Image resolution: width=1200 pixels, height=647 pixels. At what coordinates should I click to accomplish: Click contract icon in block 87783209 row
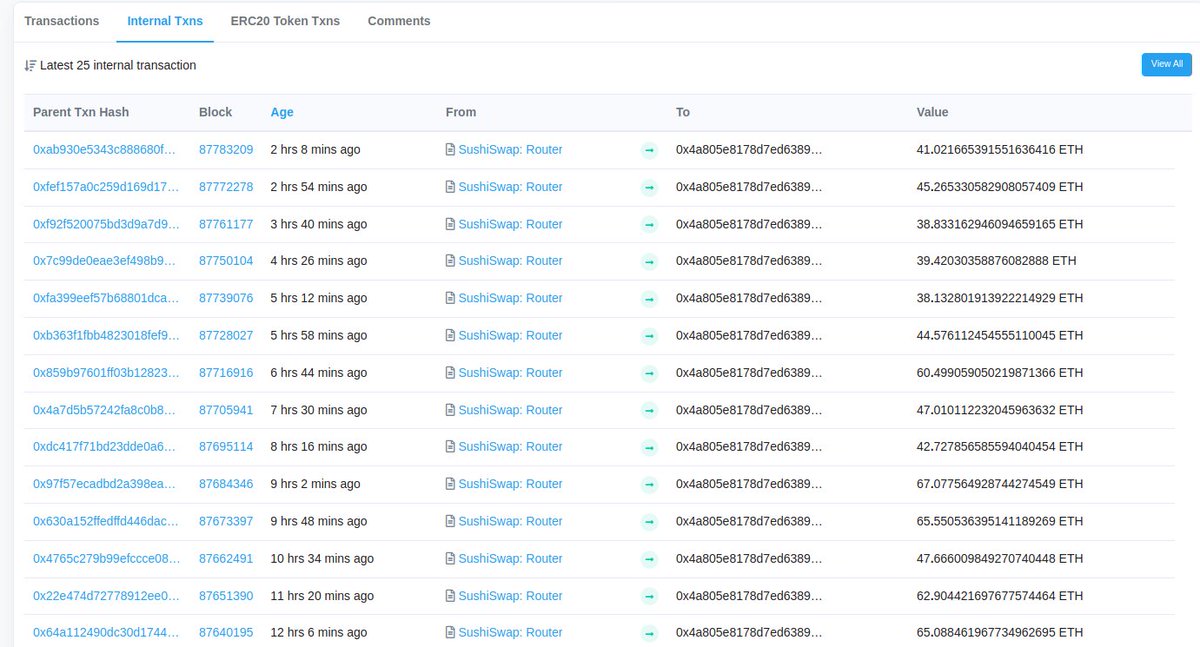click(450, 150)
